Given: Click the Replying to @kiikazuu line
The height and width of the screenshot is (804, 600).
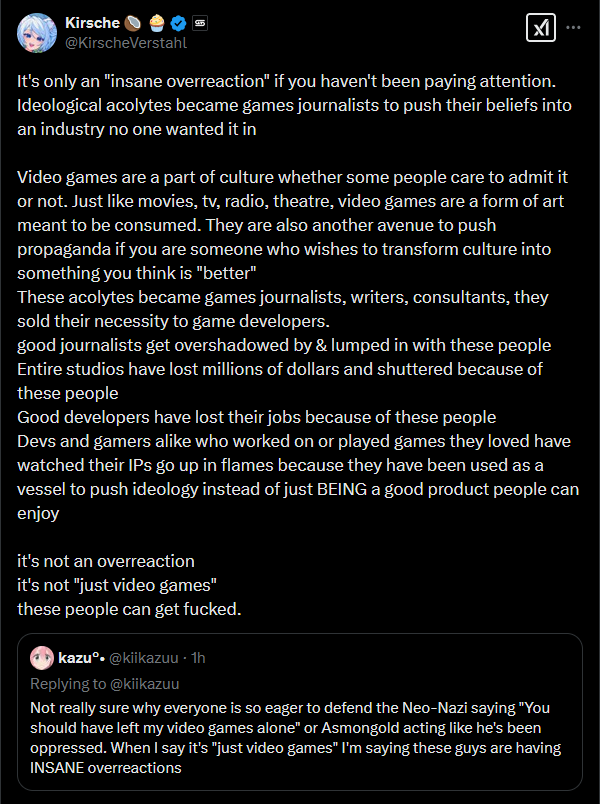Looking at the screenshot, I should click(105, 684).
